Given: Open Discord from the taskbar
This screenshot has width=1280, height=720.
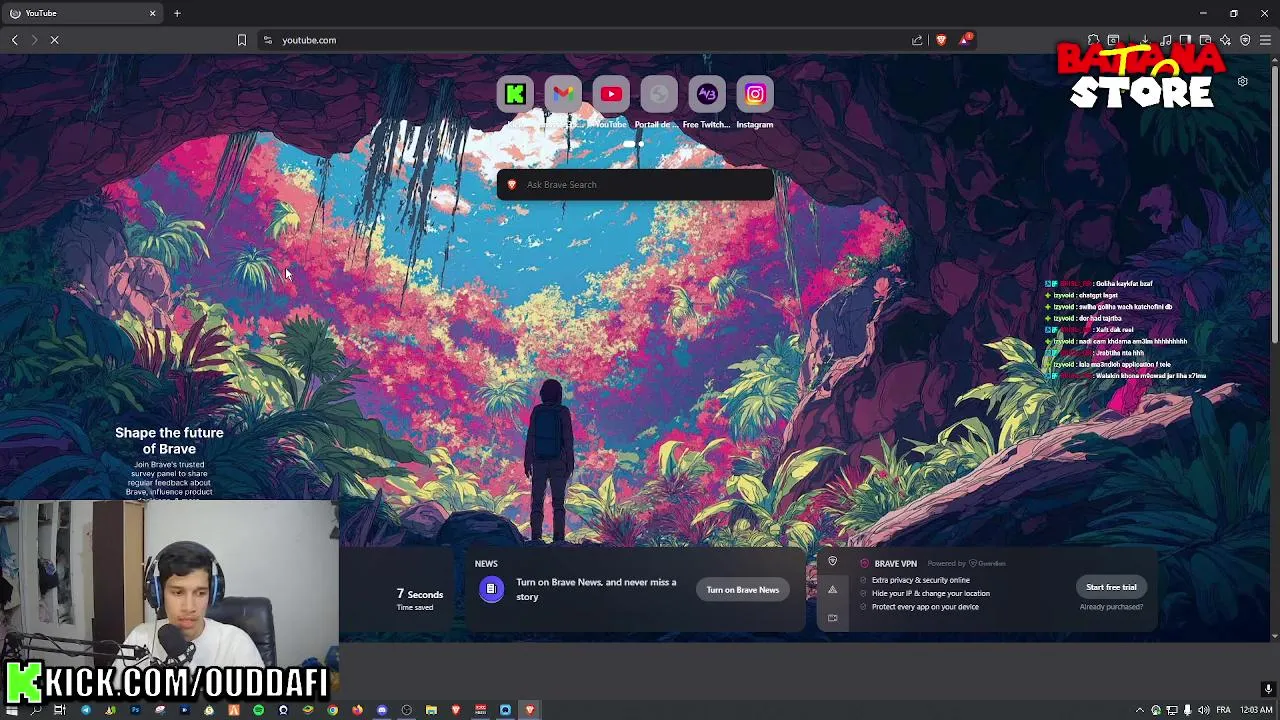Looking at the screenshot, I should [382, 710].
